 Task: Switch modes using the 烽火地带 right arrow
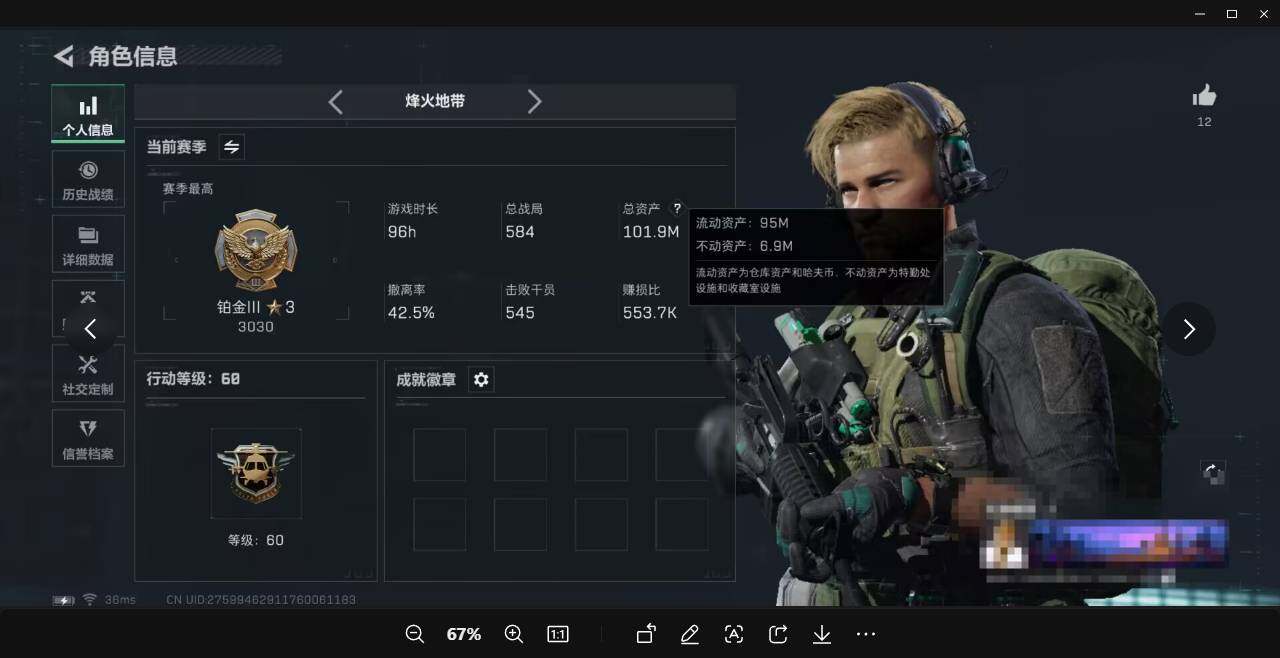click(x=535, y=101)
